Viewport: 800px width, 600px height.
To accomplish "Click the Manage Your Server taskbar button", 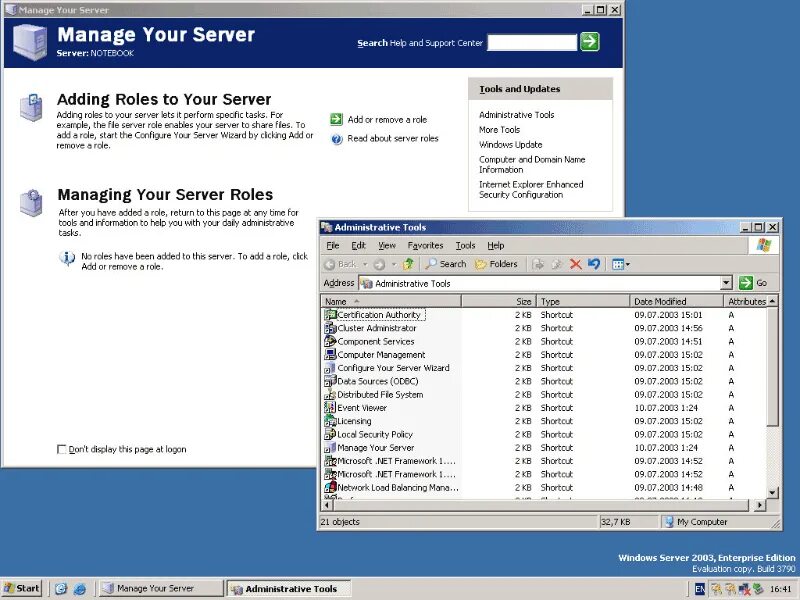I will click(x=161, y=588).
